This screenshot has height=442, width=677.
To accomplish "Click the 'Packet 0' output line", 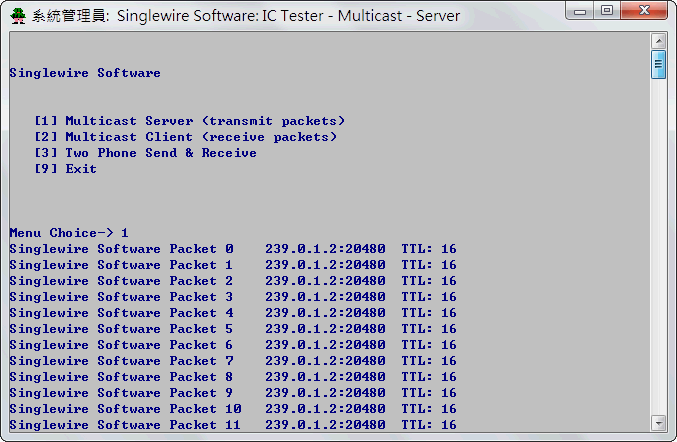I will pyautogui.click(x=233, y=249).
